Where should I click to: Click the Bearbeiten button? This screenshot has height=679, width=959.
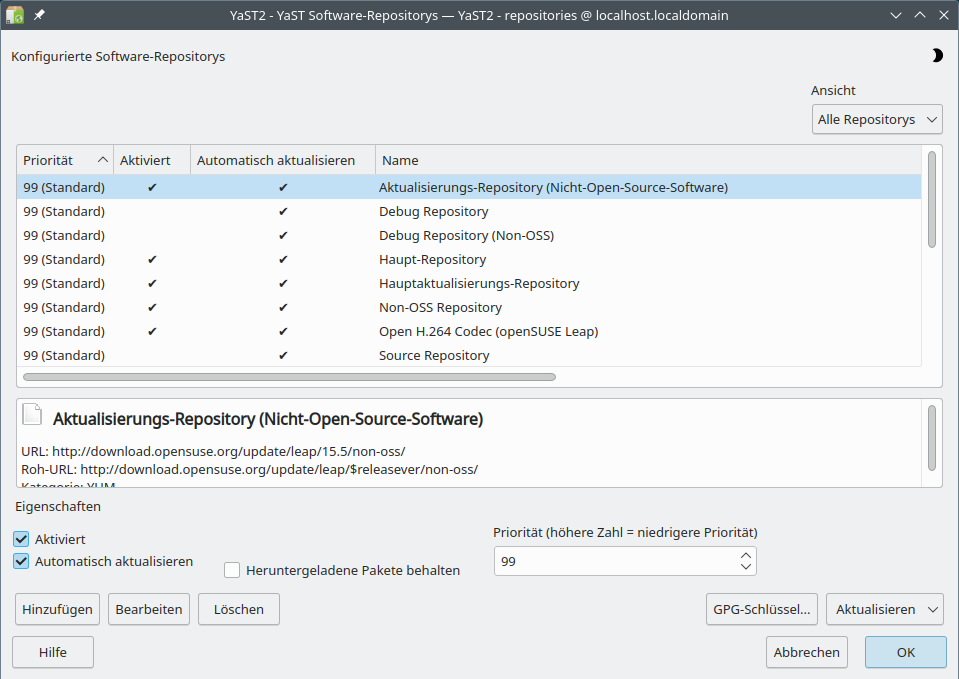click(x=149, y=609)
